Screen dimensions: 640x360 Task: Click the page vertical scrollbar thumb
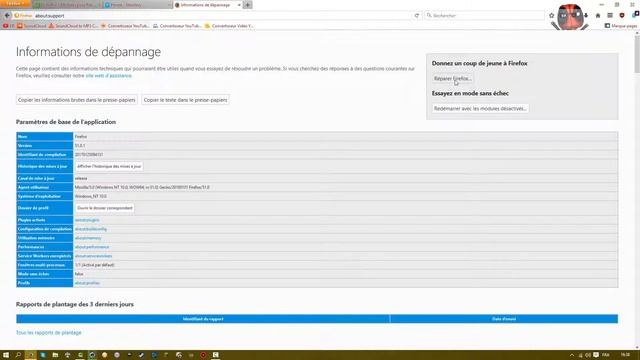pyautogui.click(x=637, y=54)
